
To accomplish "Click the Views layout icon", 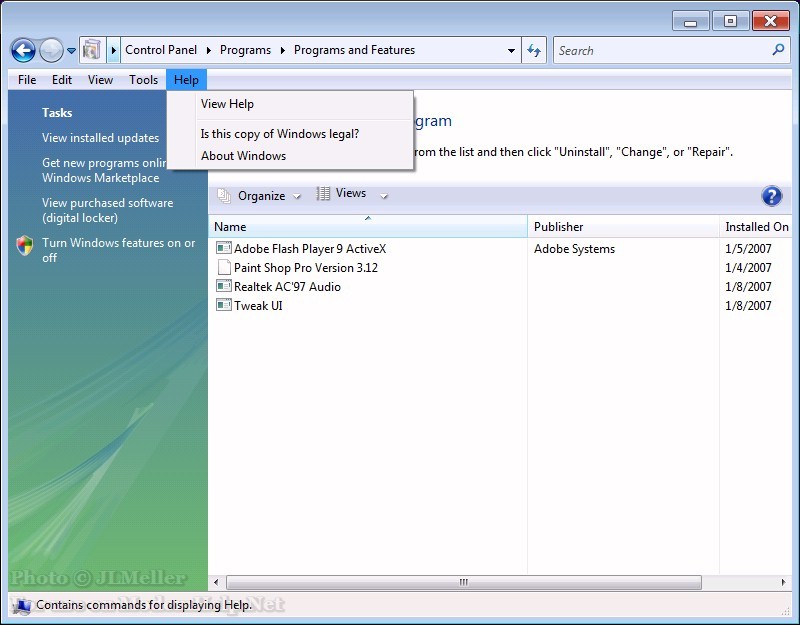I will click(323, 193).
